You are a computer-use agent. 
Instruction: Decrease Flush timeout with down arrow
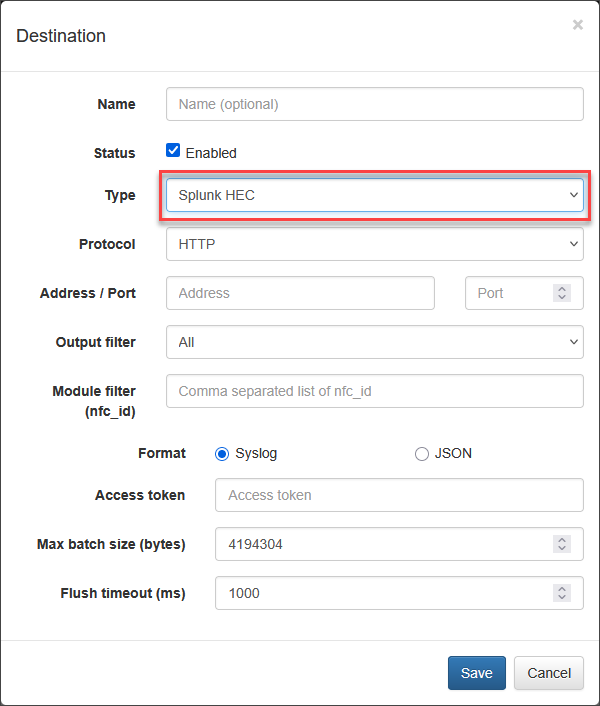click(562, 597)
